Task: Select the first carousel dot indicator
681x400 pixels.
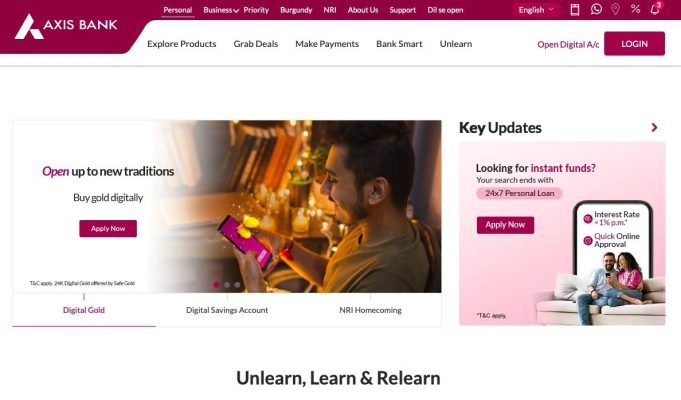Action: [216, 284]
